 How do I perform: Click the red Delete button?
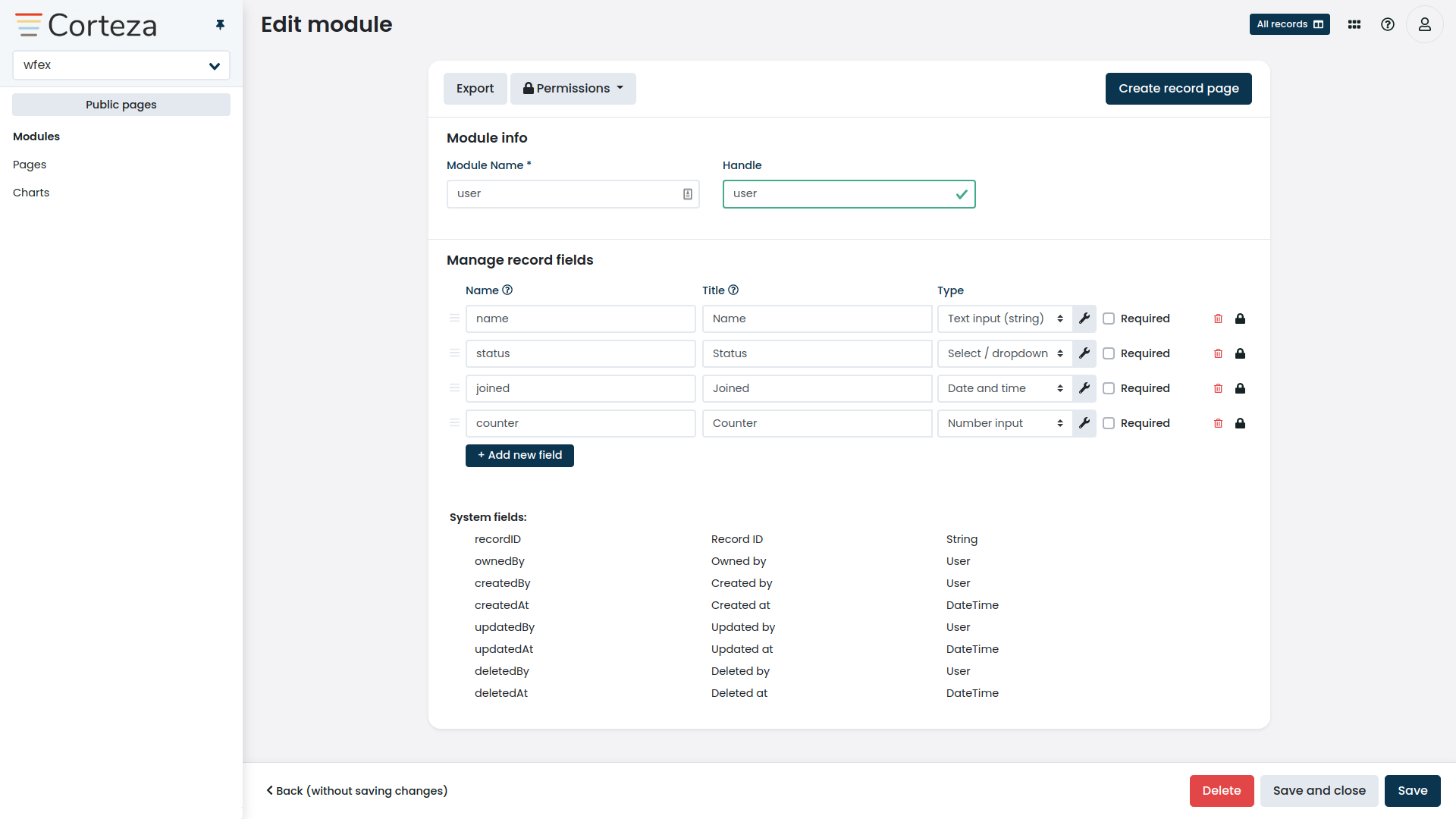pos(1222,791)
